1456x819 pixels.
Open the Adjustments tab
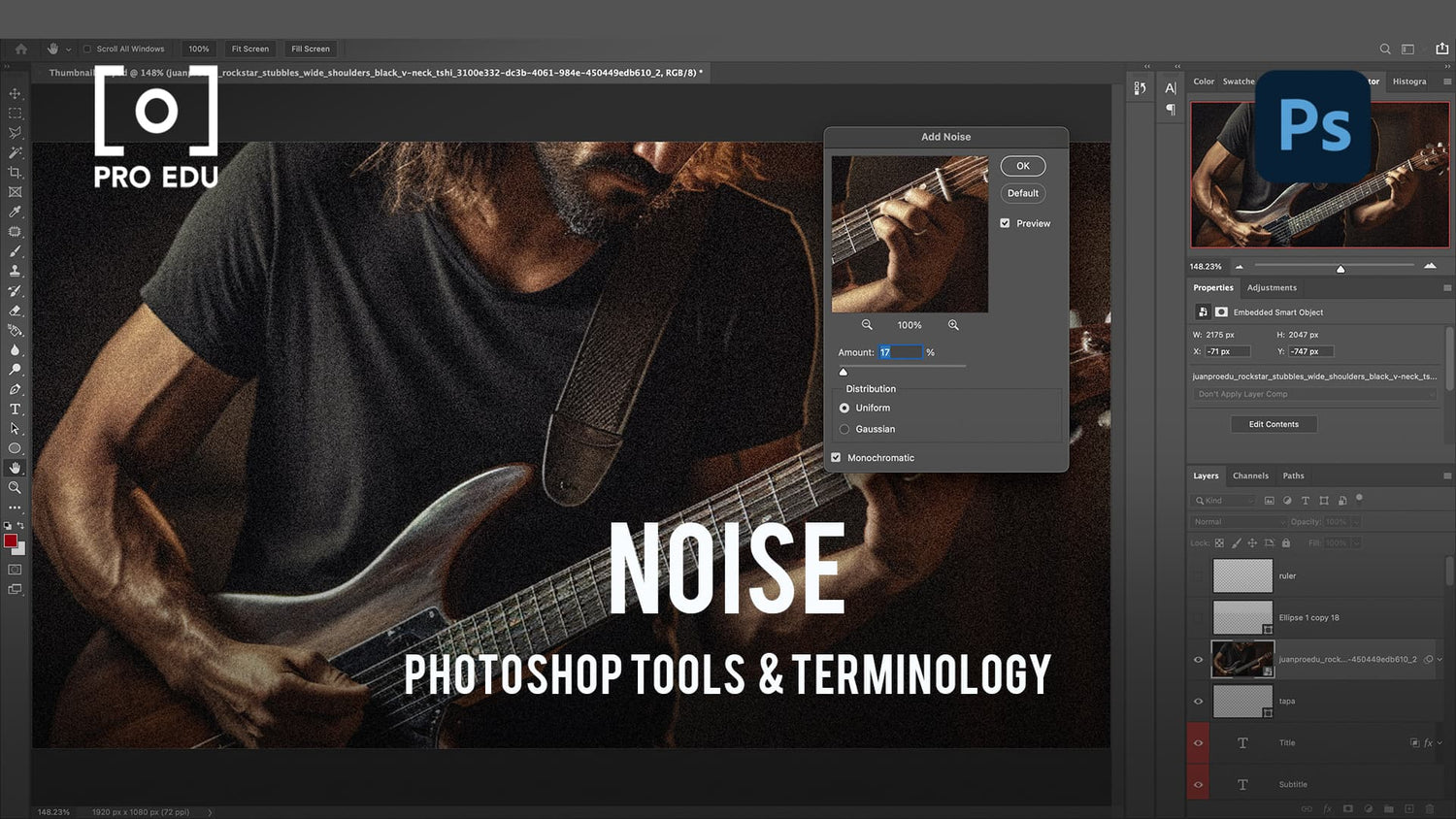[1272, 287]
